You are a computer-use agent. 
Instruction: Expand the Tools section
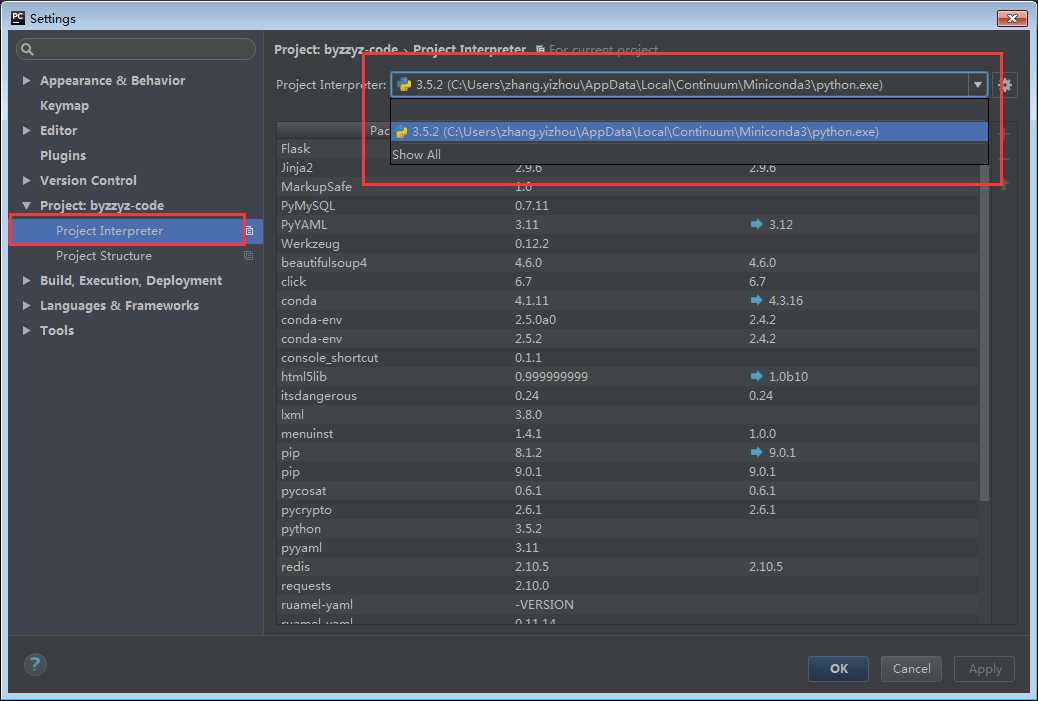(26, 330)
